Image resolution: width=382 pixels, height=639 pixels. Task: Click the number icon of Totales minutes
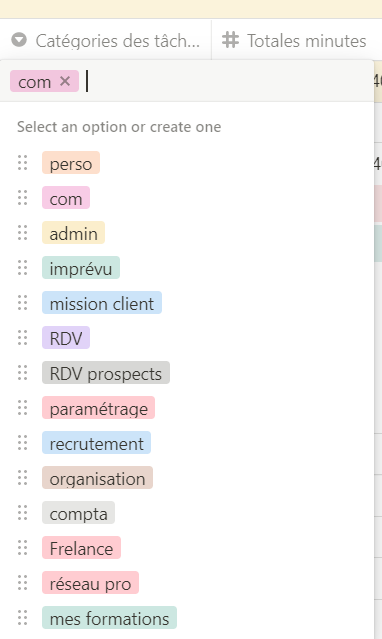point(230,40)
